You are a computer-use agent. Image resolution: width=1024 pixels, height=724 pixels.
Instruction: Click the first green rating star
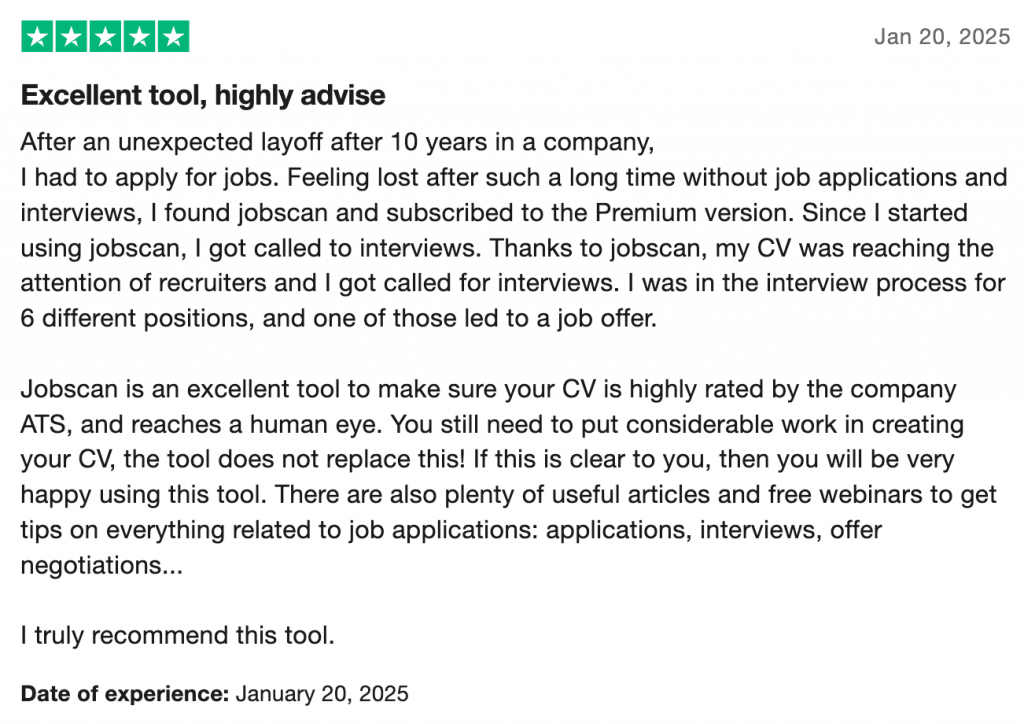38,37
